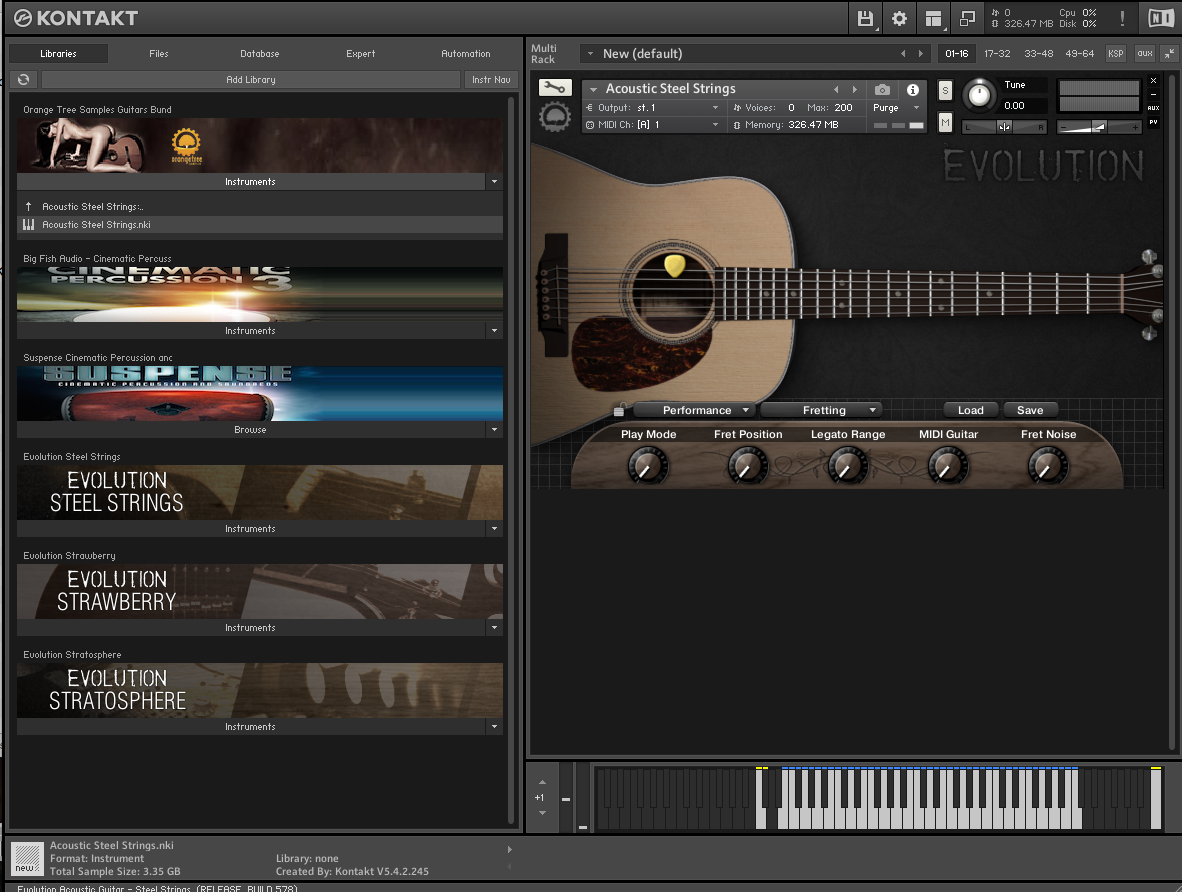Click Instruments under Evolution Strawberry
Image resolution: width=1182 pixels, height=892 pixels.
pyautogui.click(x=250, y=627)
